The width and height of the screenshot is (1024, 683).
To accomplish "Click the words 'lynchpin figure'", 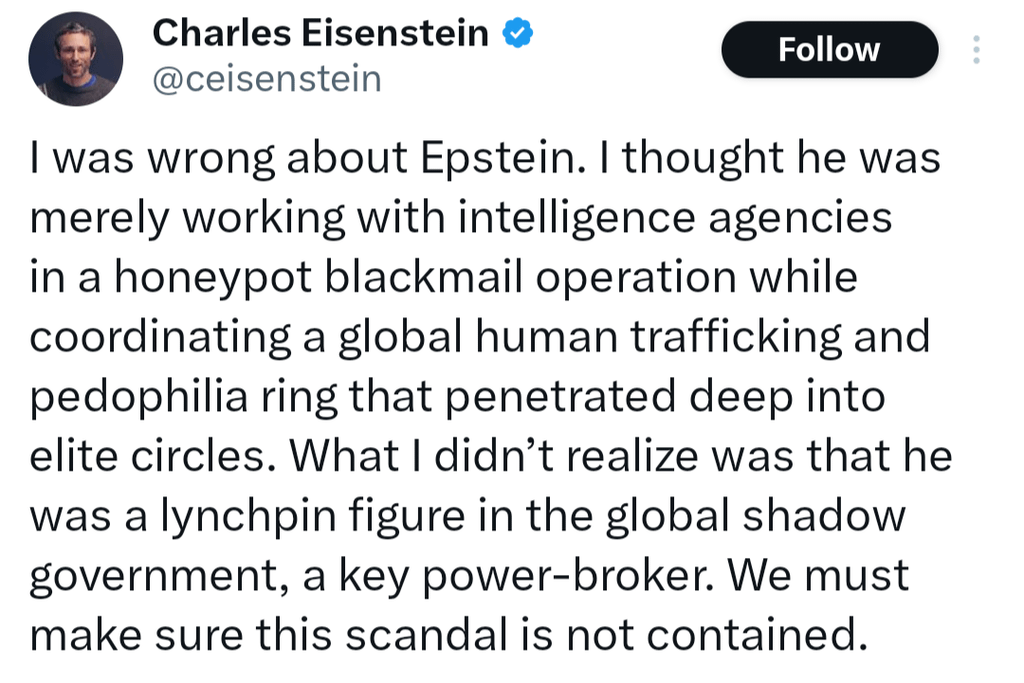I will coord(313,516).
